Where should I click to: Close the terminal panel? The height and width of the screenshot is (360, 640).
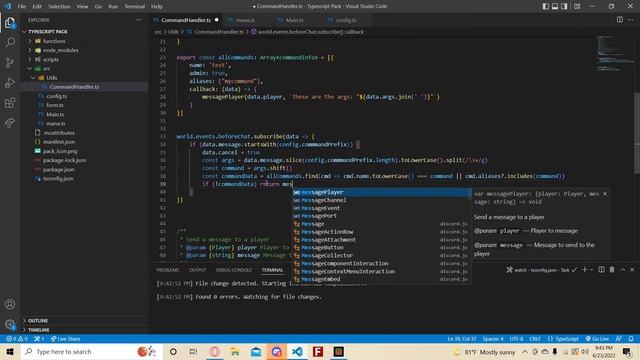point(632,269)
